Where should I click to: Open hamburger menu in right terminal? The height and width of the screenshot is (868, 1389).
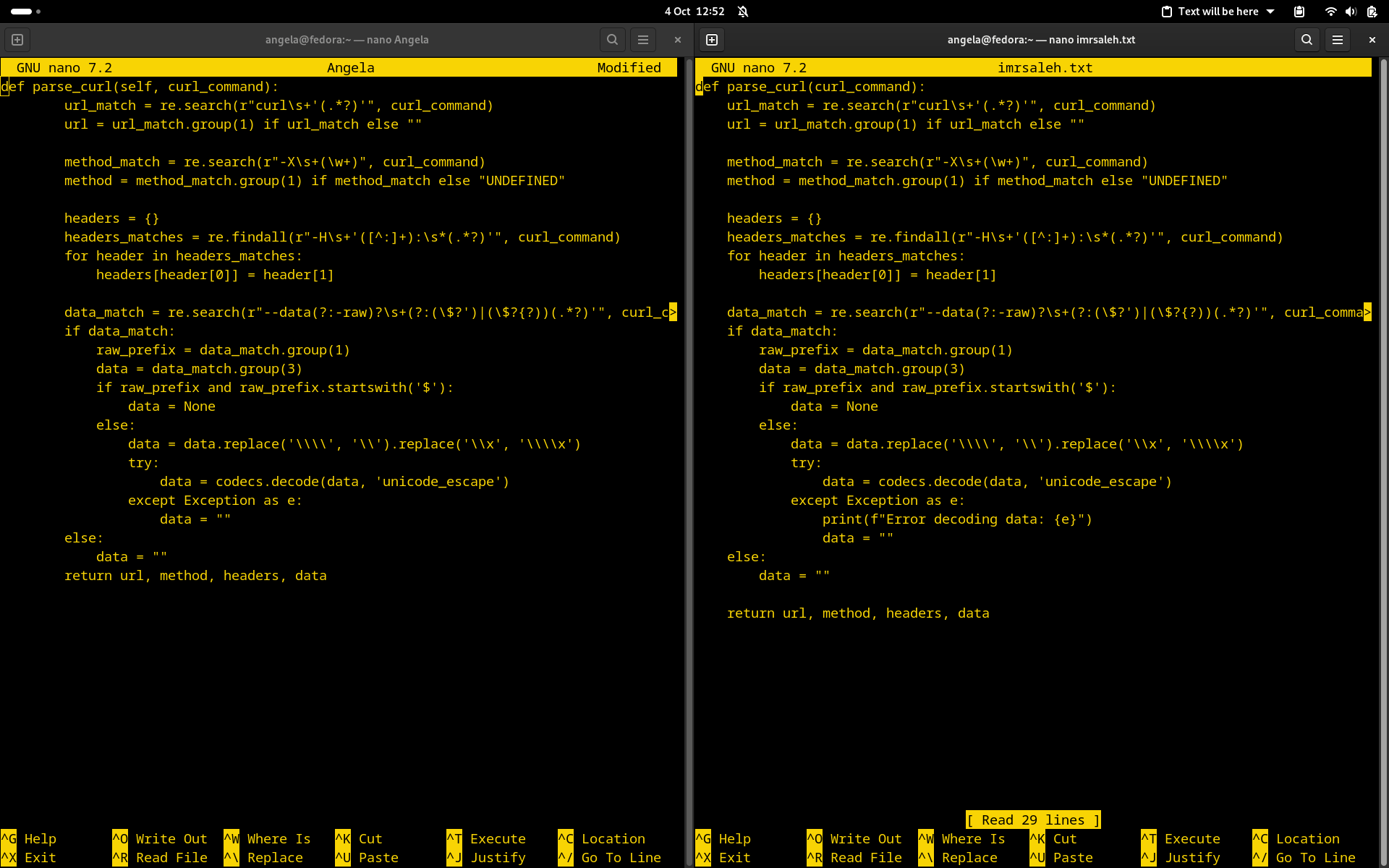[1338, 40]
